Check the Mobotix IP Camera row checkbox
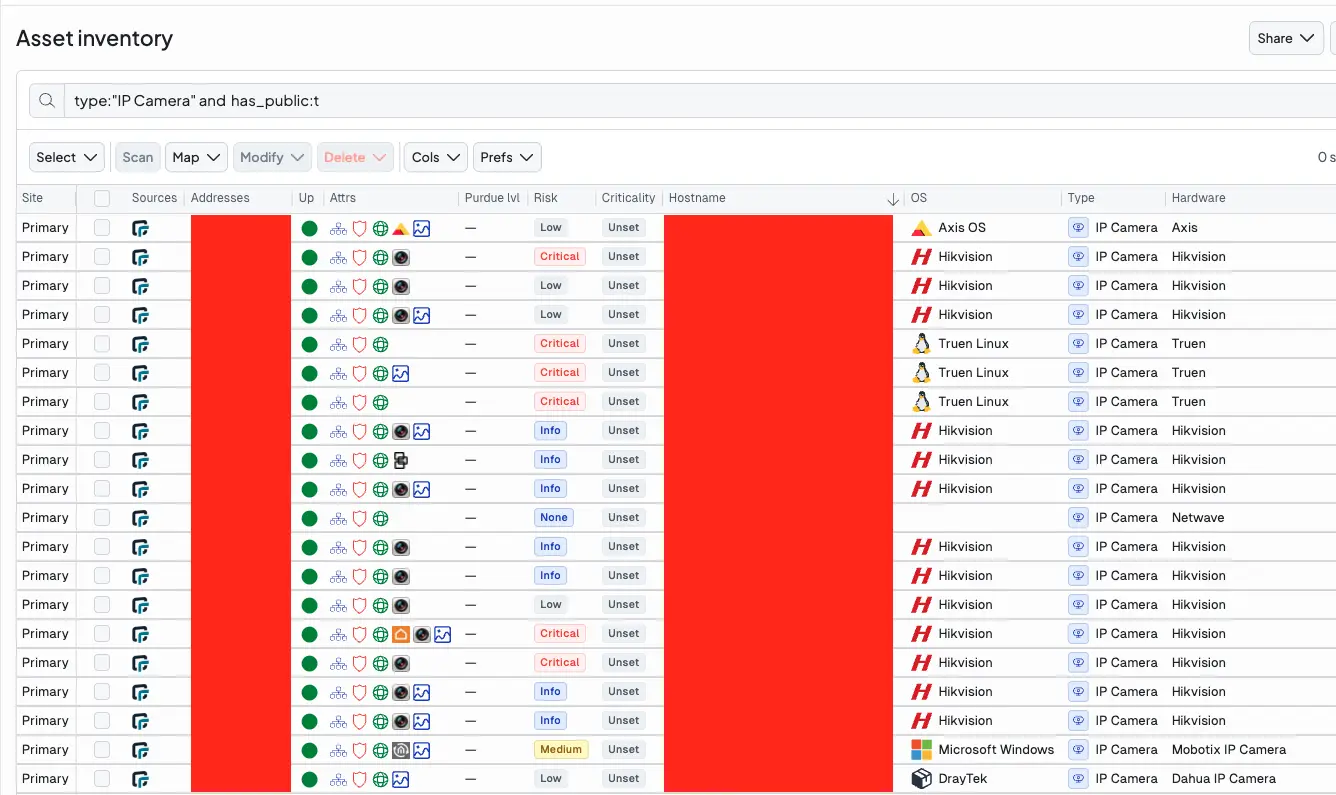This screenshot has width=1336, height=795. (x=102, y=750)
